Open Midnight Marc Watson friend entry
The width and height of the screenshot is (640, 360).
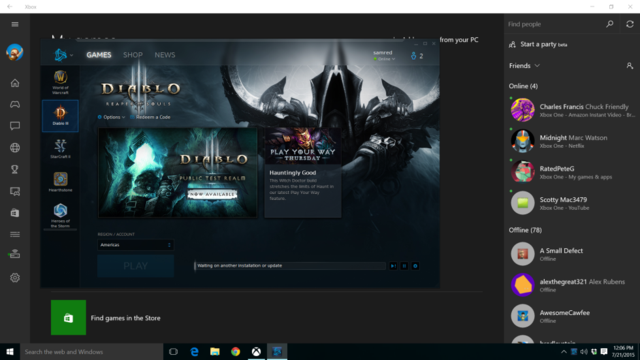pos(571,141)
